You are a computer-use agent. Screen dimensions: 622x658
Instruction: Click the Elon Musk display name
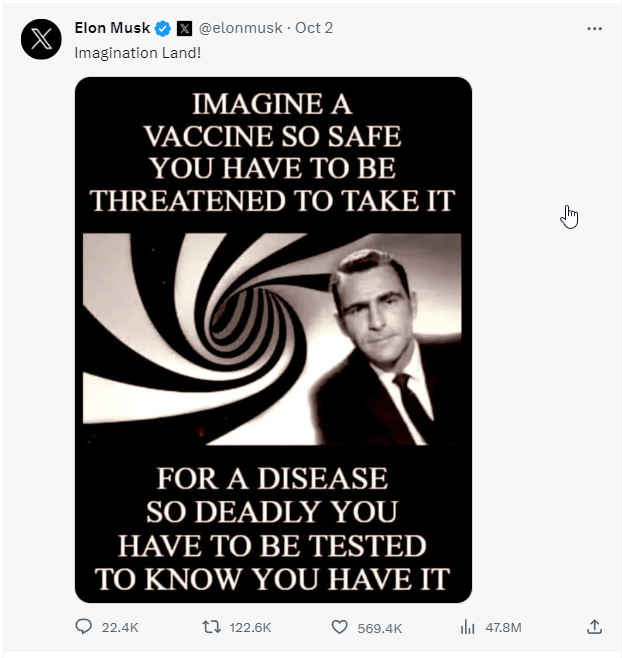point(112,28)
